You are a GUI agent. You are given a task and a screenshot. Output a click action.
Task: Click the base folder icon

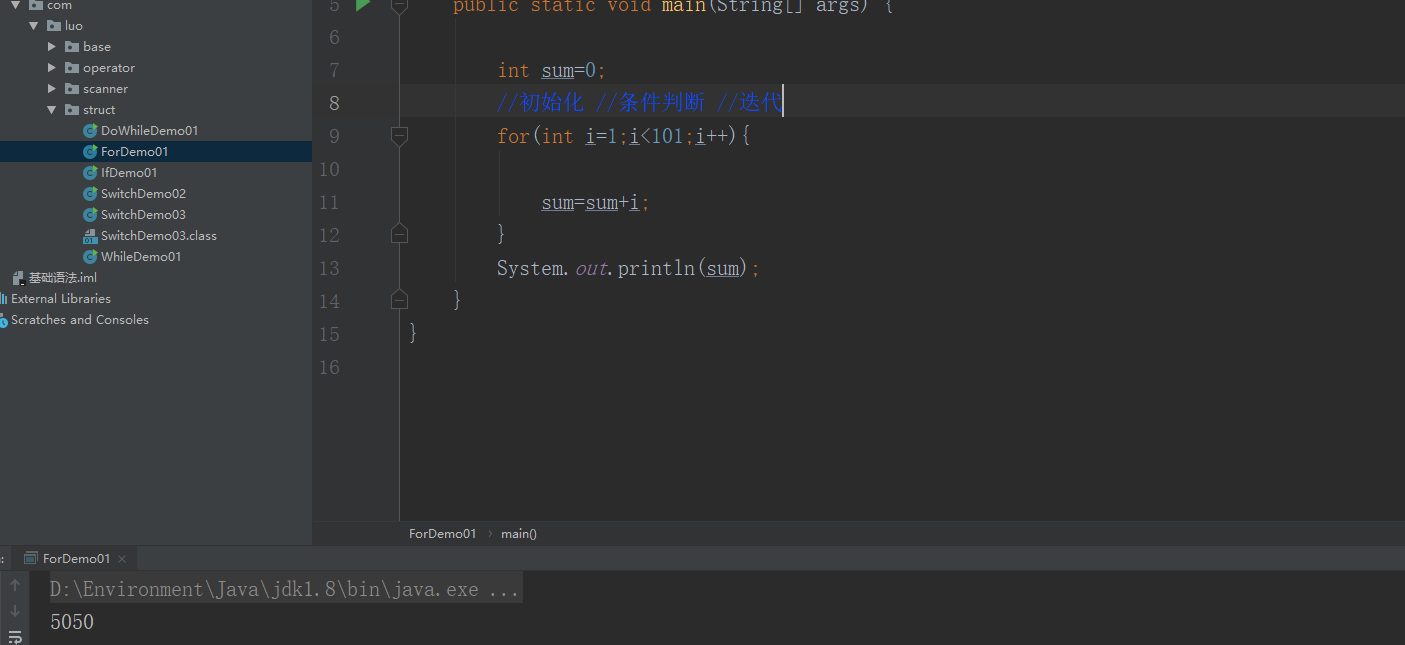tap(72, 47)
